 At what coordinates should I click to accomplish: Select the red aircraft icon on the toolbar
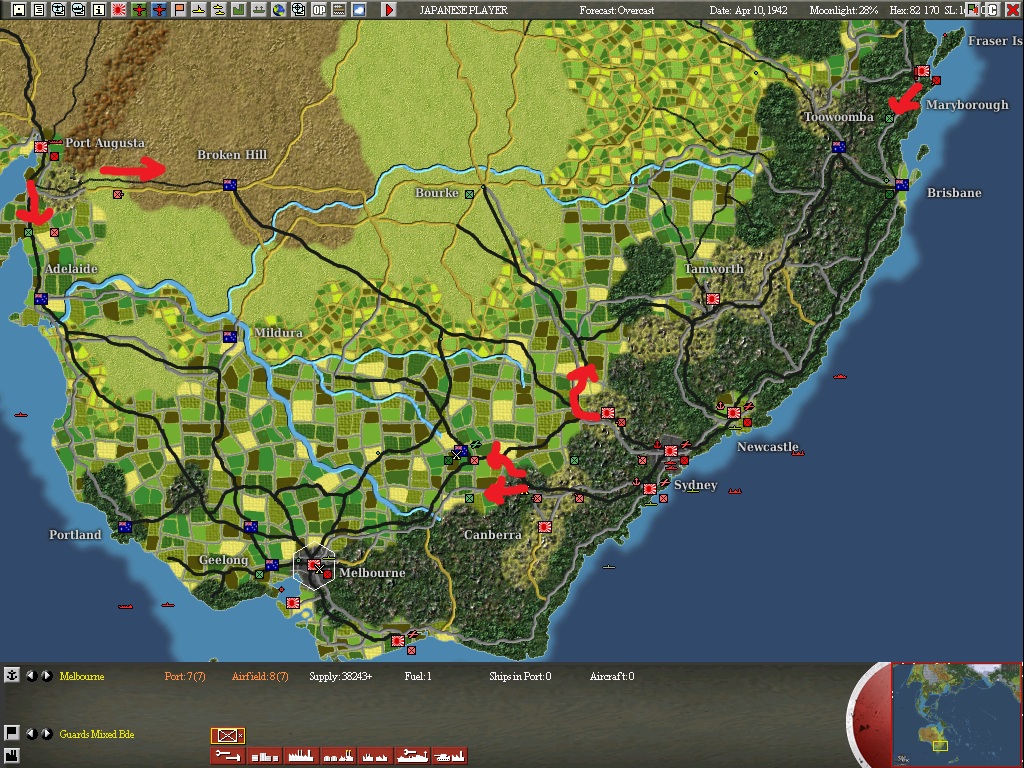[x=159, y=9]
